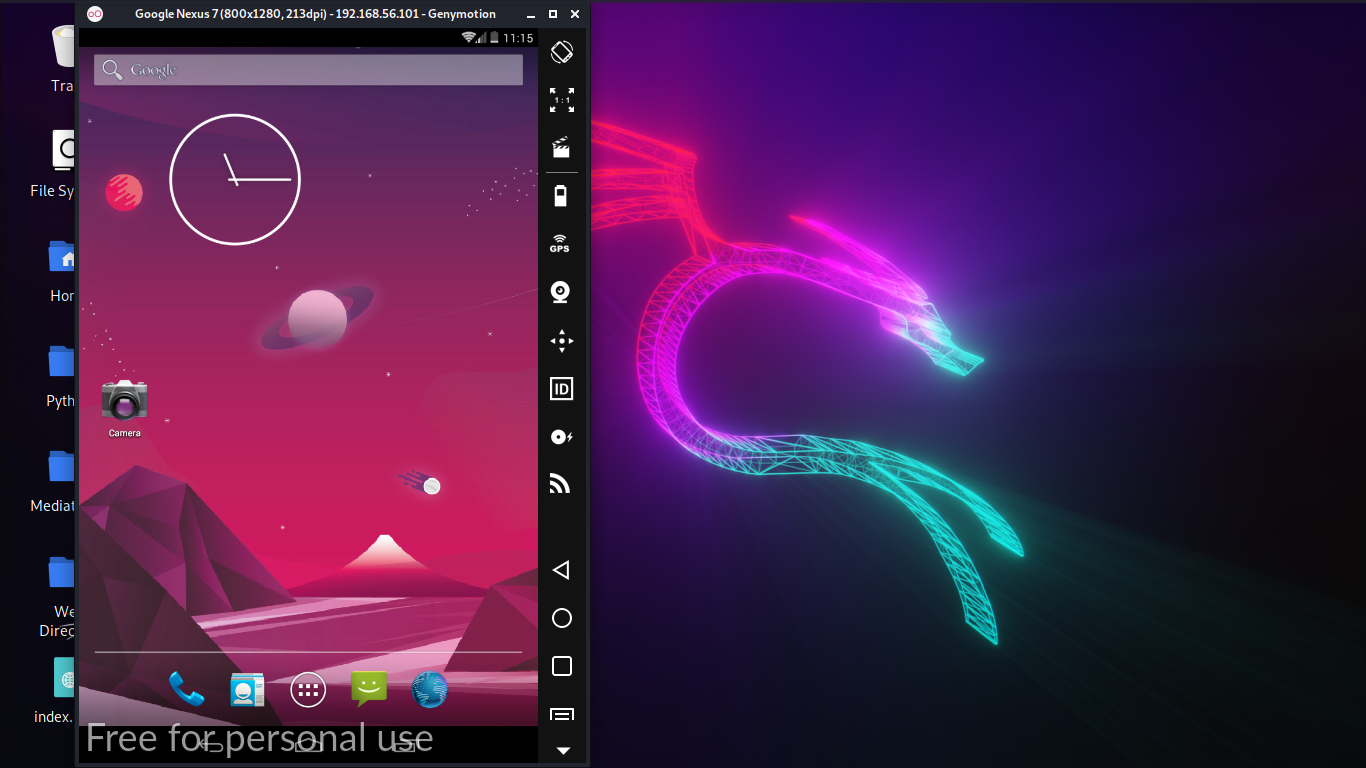Viewport: 1366px width, 768px height.
Task: Open the Home folder on desktop
Action: pos(63,270)
